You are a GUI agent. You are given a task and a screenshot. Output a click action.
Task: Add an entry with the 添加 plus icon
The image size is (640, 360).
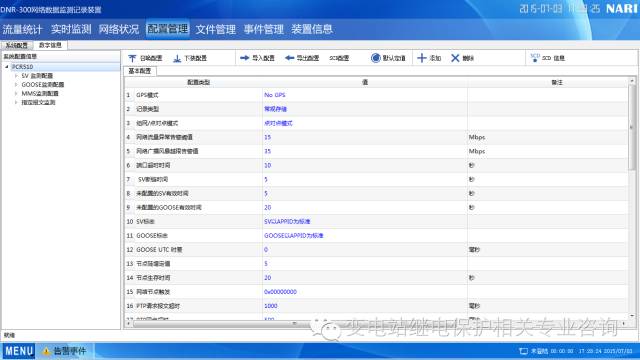tap(422, 58)
